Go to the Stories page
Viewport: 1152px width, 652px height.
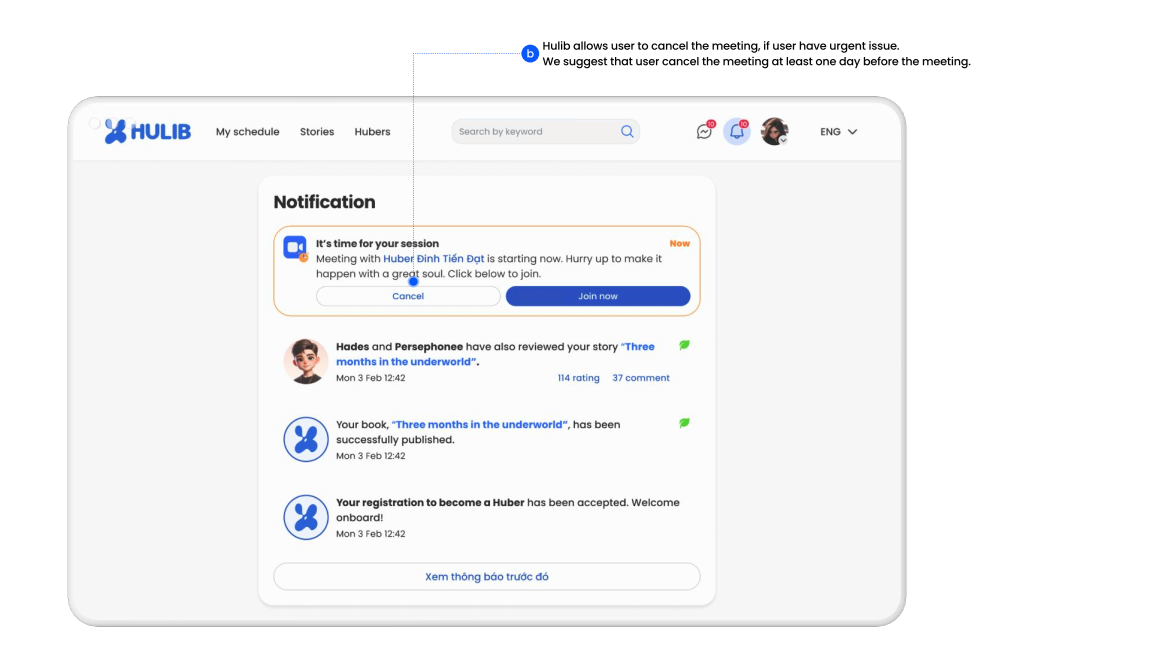pyautogui.click(x=317, y=132)
